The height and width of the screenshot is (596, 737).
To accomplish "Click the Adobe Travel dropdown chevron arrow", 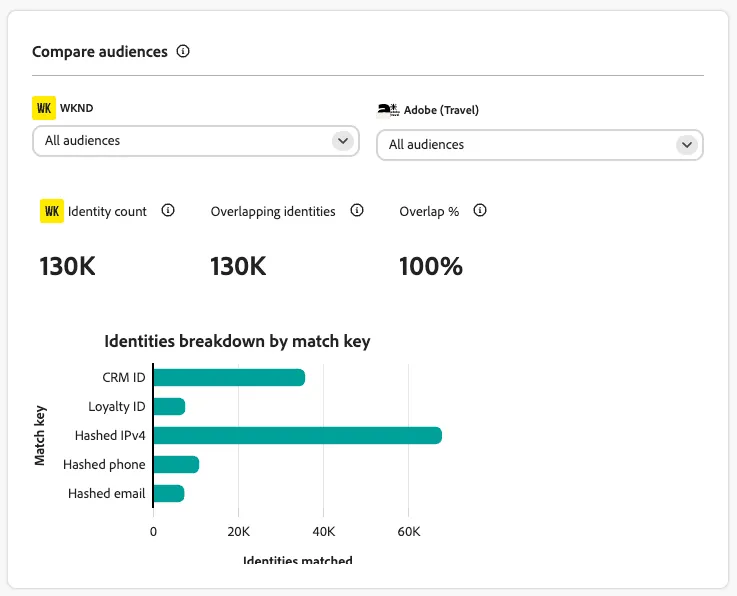I will coord(687,145).
